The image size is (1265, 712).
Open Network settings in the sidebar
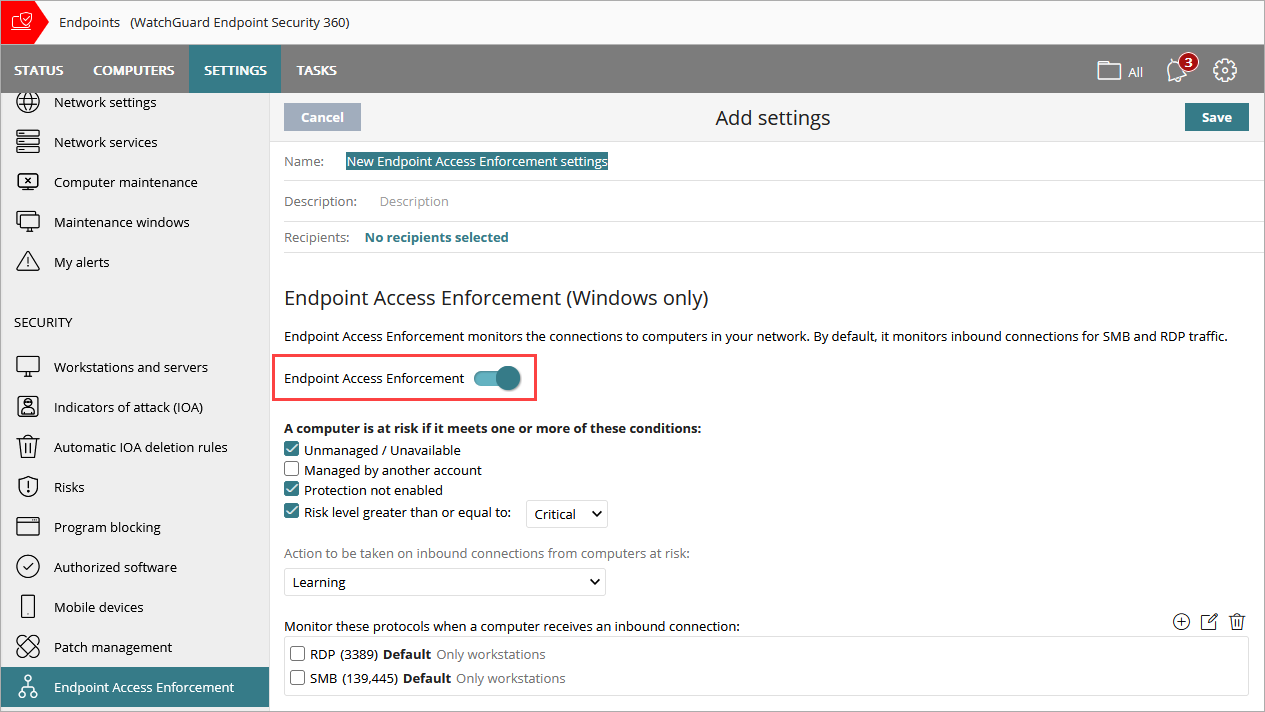(x=105, y=102)
